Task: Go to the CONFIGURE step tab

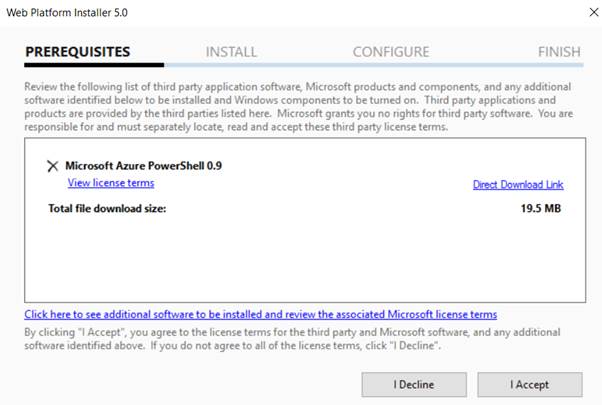Action: tap(391, 52)
